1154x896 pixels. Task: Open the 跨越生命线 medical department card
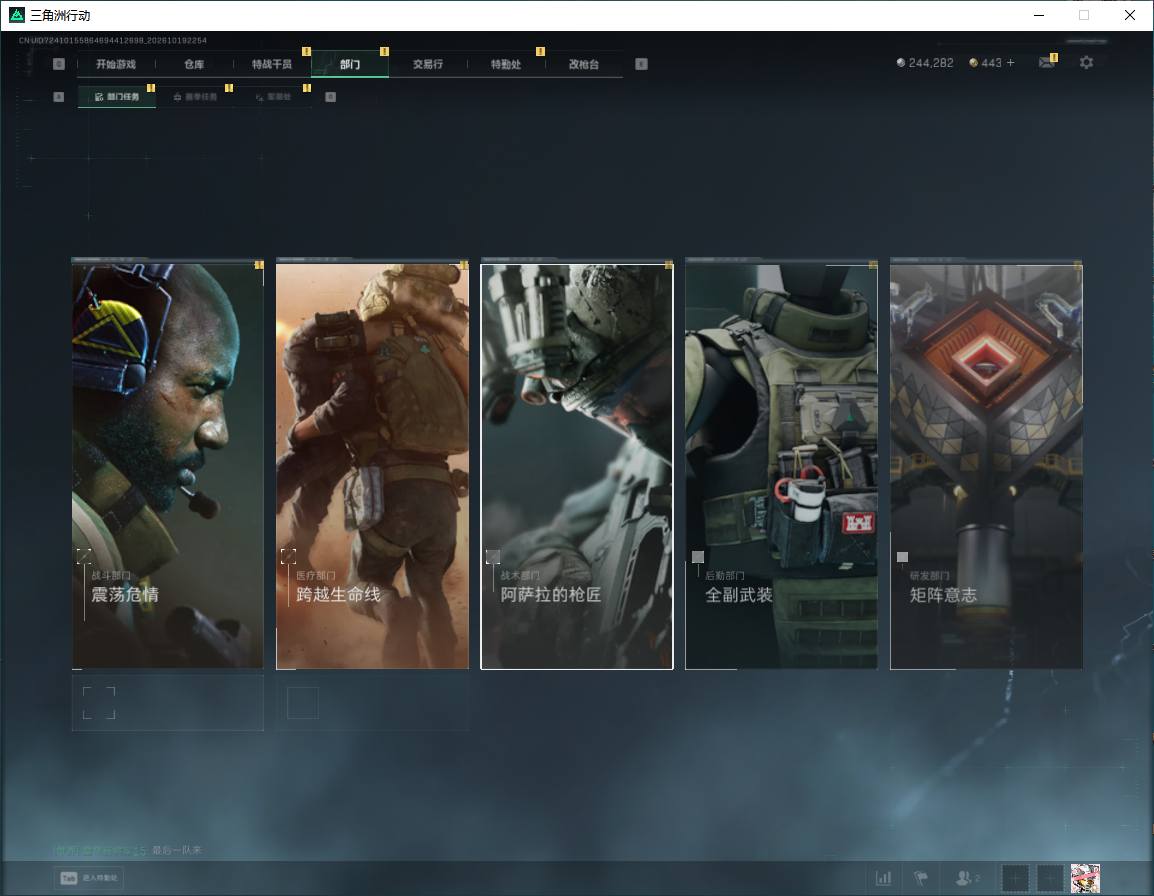372,465
